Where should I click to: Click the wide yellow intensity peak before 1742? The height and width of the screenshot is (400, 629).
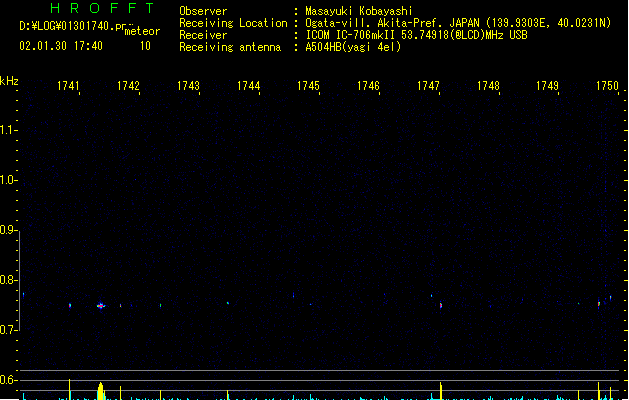point(100,391)
